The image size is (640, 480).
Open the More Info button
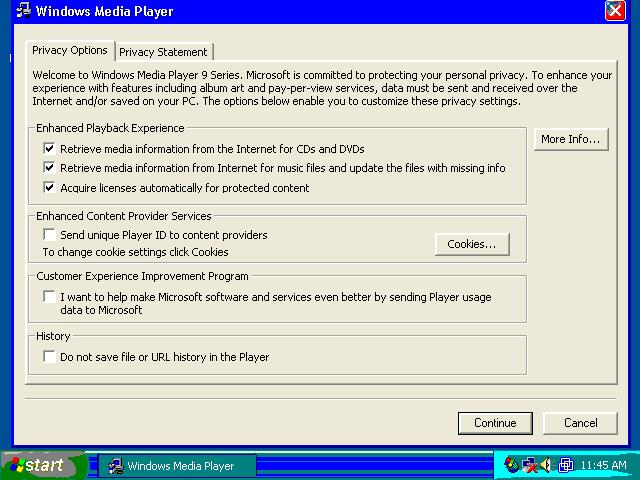point(571,139)
